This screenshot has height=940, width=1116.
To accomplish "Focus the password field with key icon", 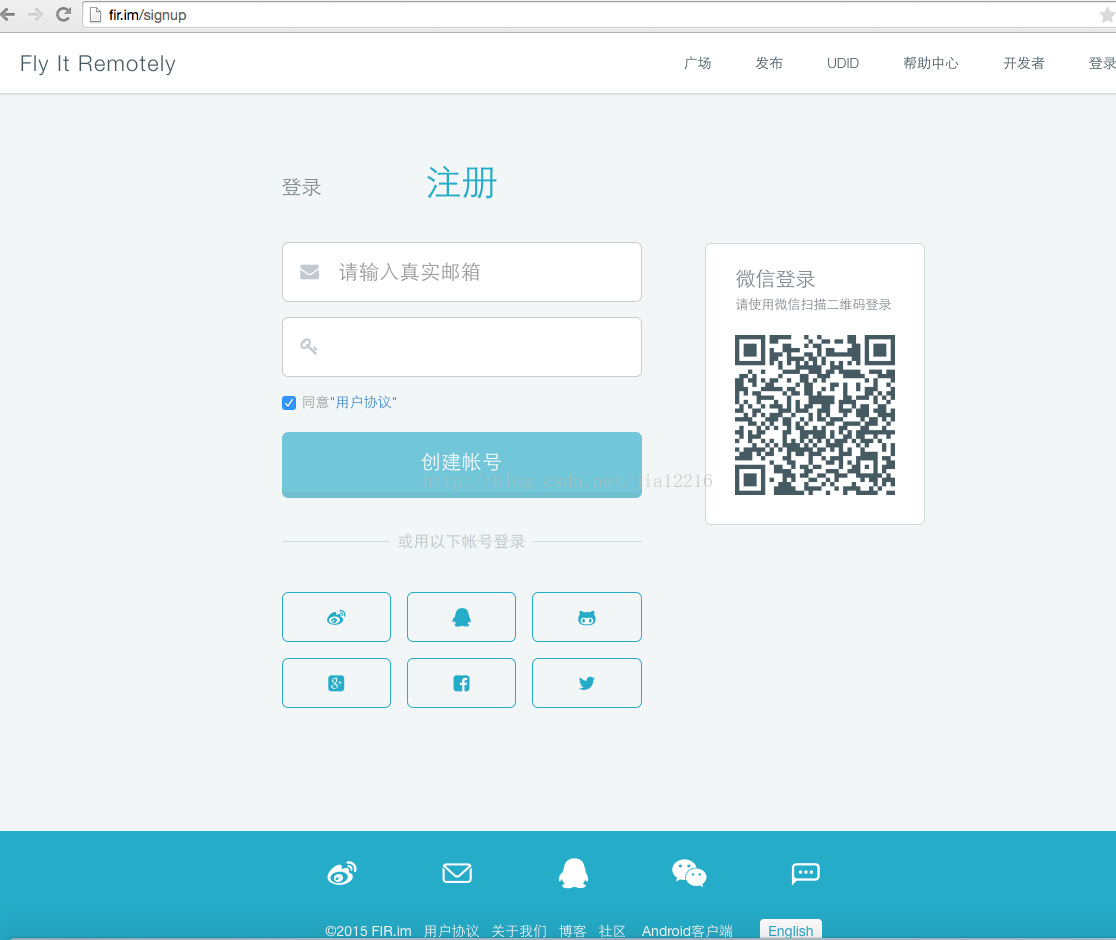I will pyautogui.click(x=462, y=347).
